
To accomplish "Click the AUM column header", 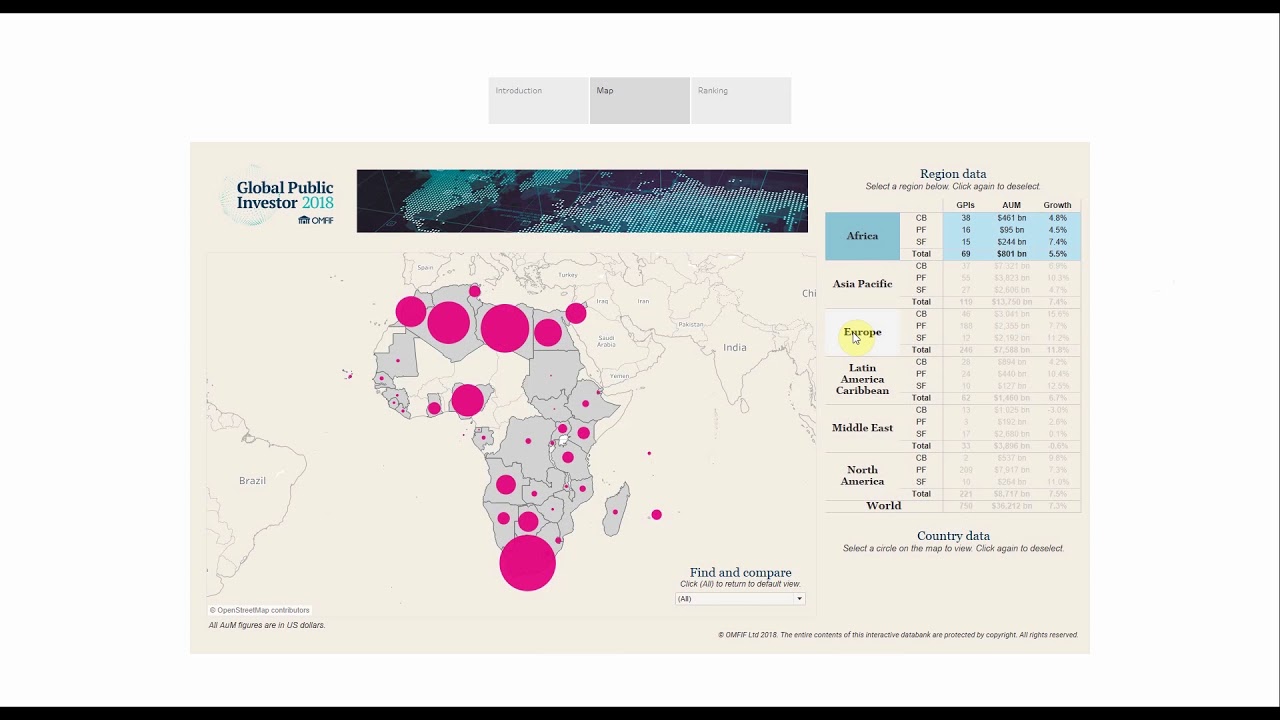I will [1011, 205].
